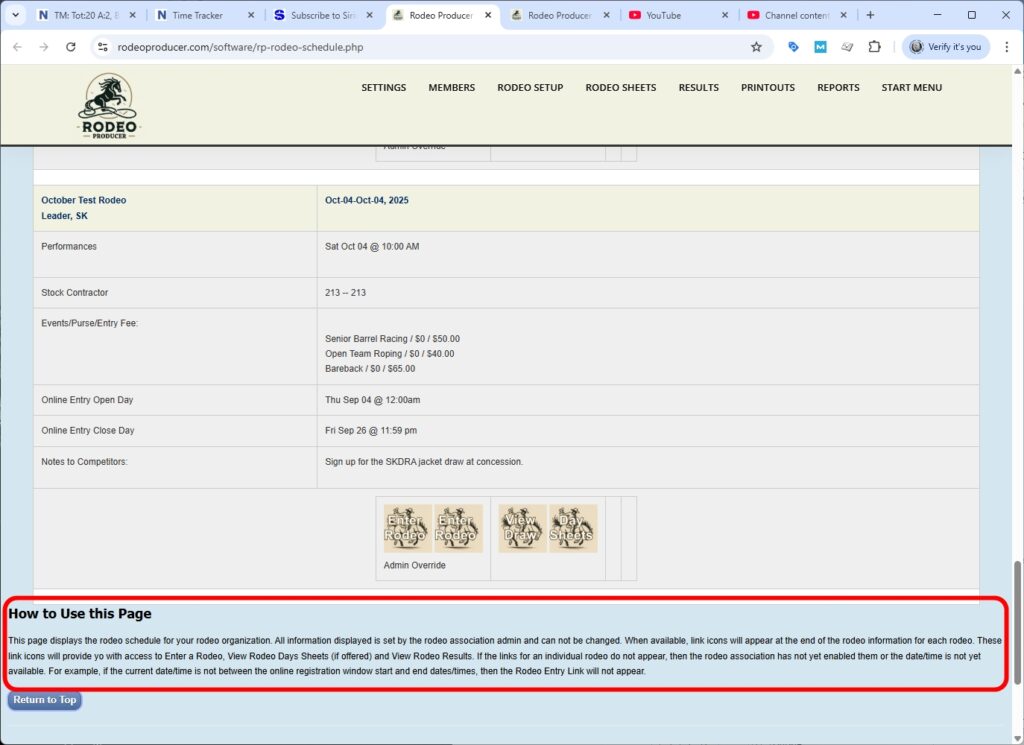Reload the page using the refresh icon

pyautogui.click(x=70, y=46)
